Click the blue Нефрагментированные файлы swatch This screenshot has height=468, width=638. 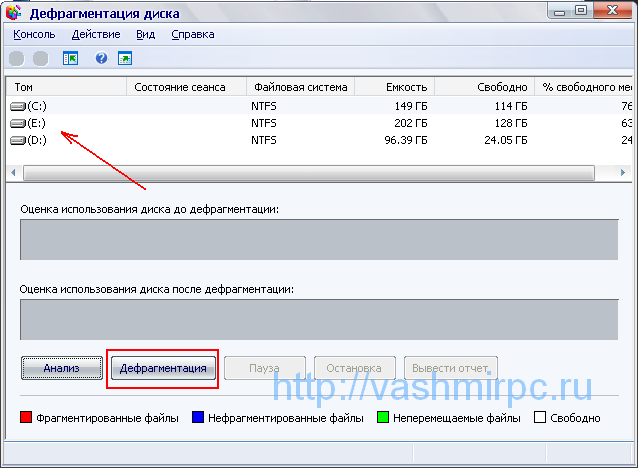(x=198, y=417)
